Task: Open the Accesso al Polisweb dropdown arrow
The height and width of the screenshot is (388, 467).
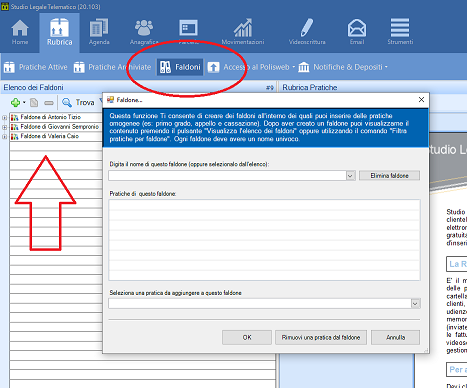Action: (294, 67)
